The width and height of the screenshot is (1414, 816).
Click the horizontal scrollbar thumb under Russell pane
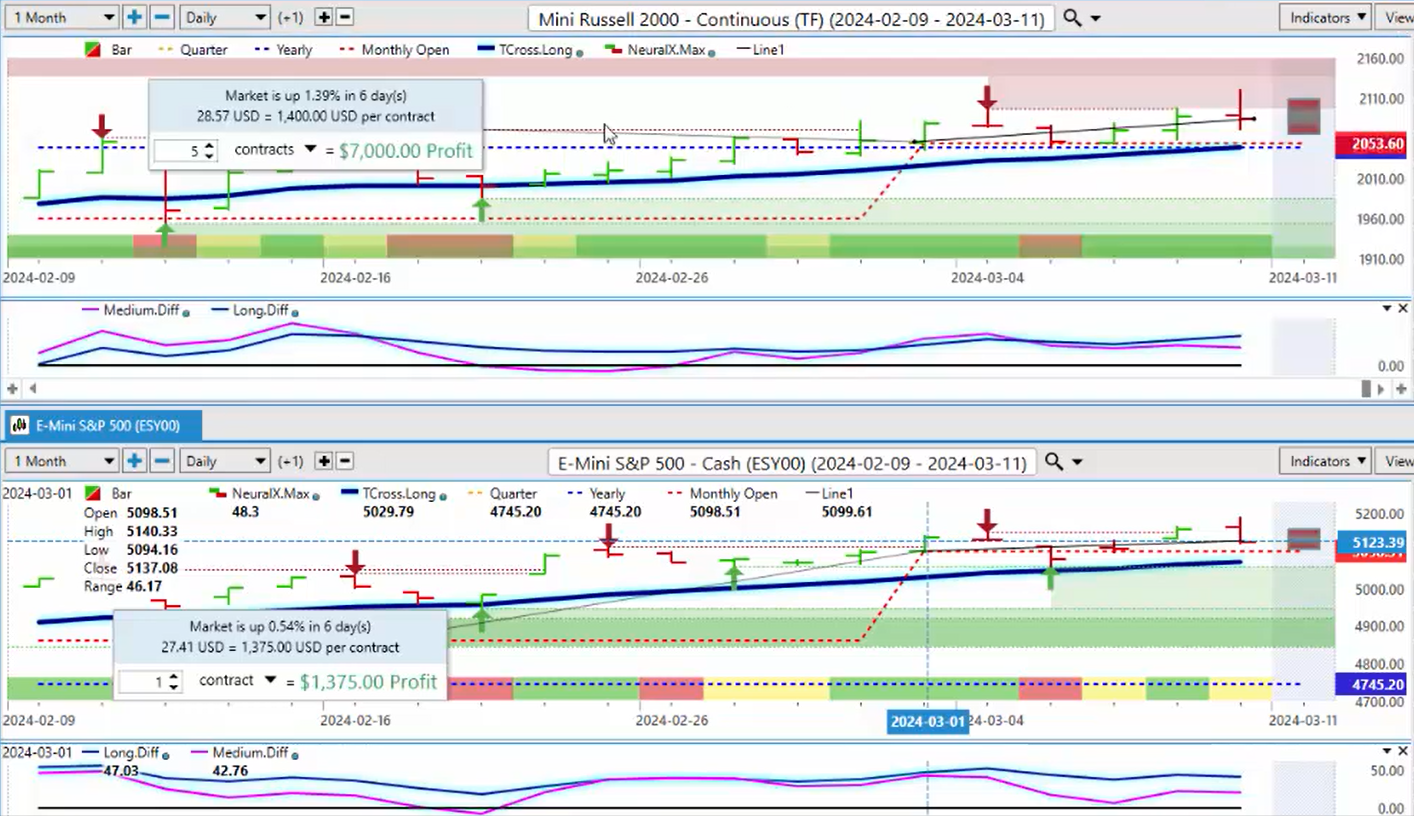[x=1367, y=388]
